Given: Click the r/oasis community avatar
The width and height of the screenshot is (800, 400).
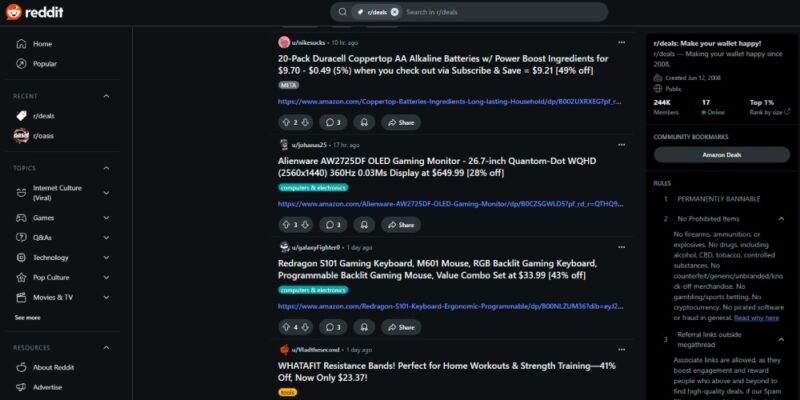Looking at the screenshot, I should pyautogui.click(x=21, y=136).
